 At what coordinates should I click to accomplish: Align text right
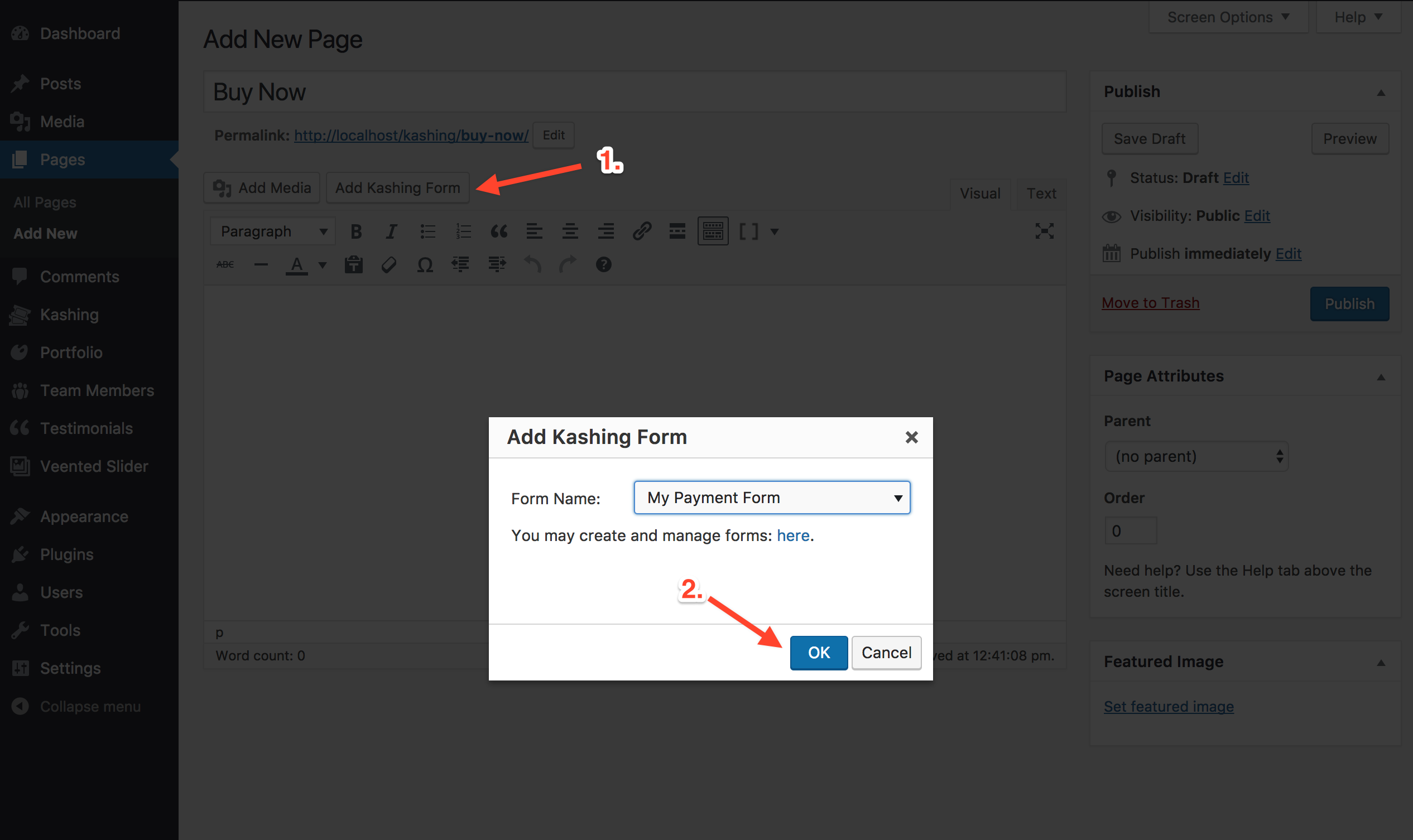[x=605, y=231]
